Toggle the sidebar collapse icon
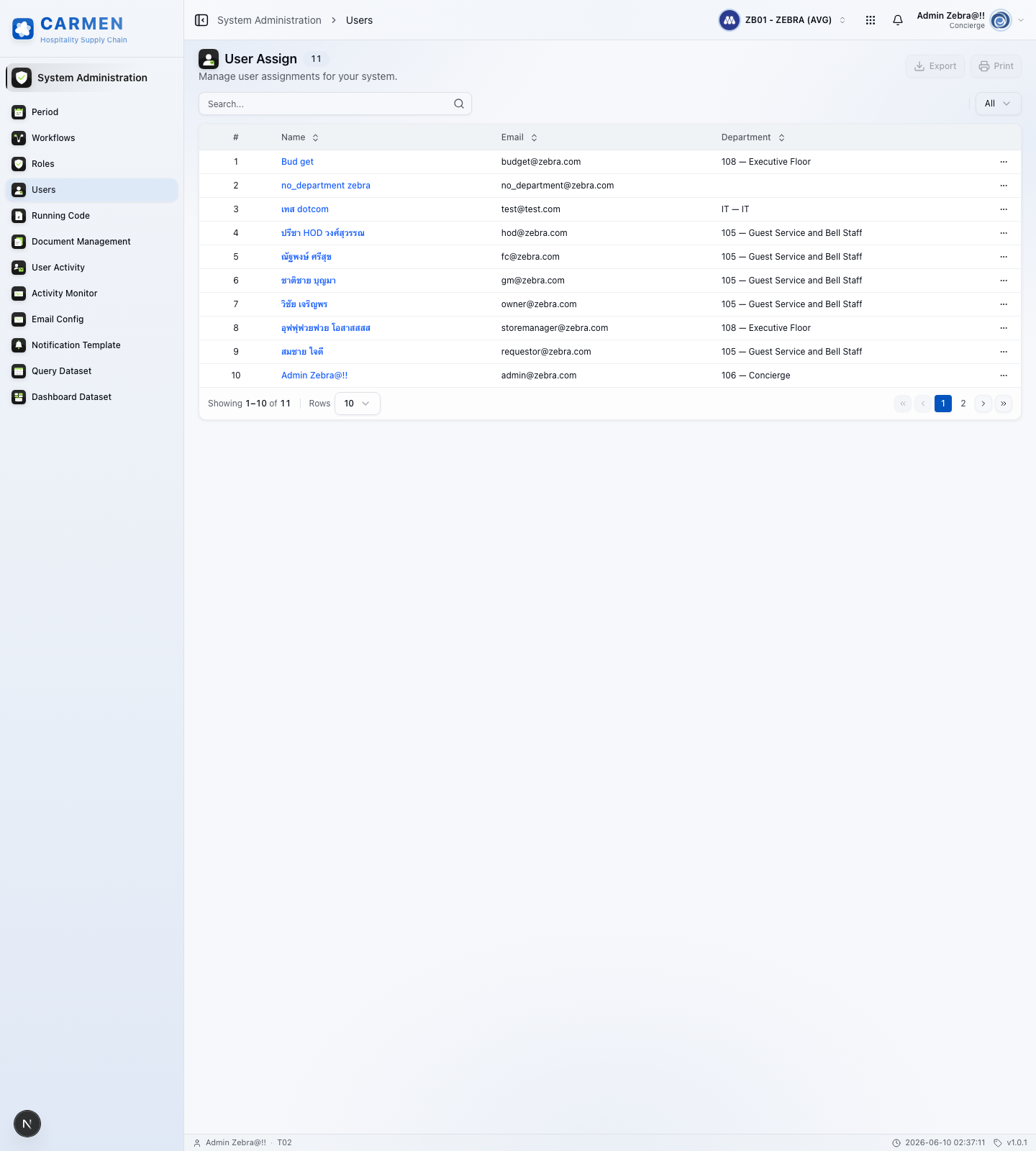This screenshot has height=1151, width=1036. coord(201,20)
